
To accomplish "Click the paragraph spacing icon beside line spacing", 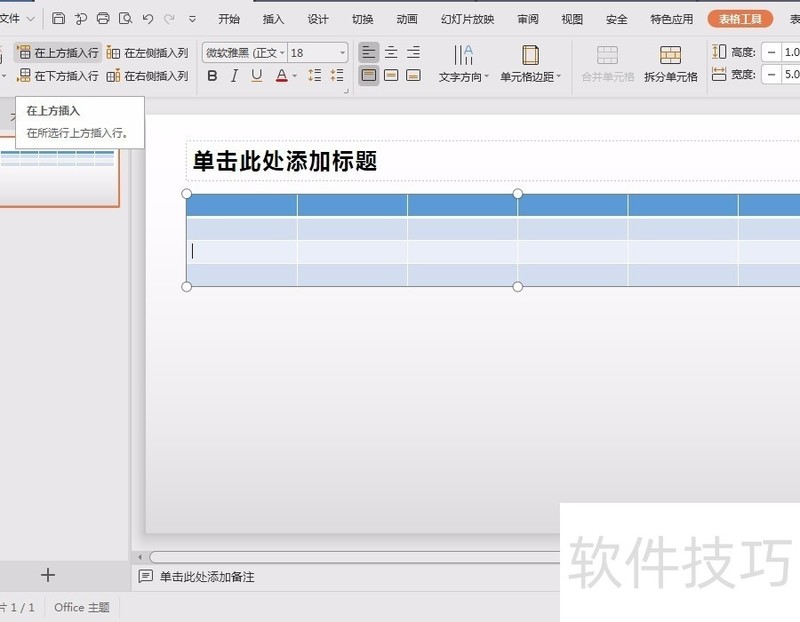I will (x=337, y=76).
